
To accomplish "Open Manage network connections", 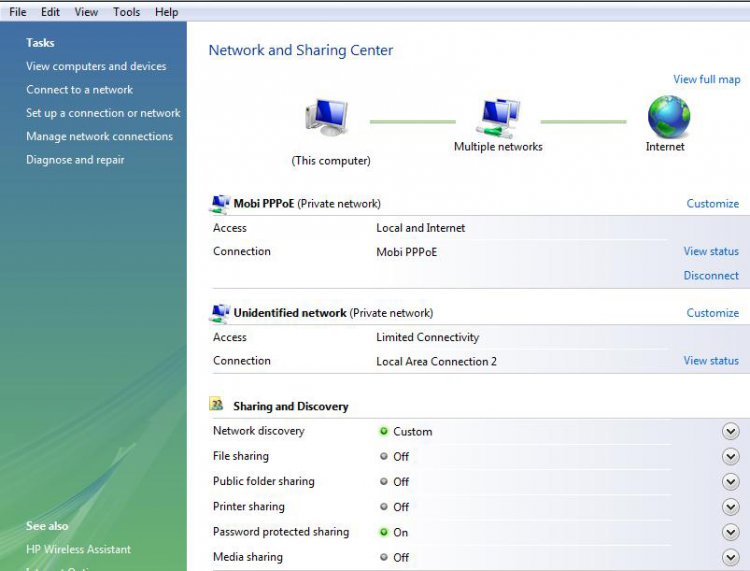I will click(99, 136).
